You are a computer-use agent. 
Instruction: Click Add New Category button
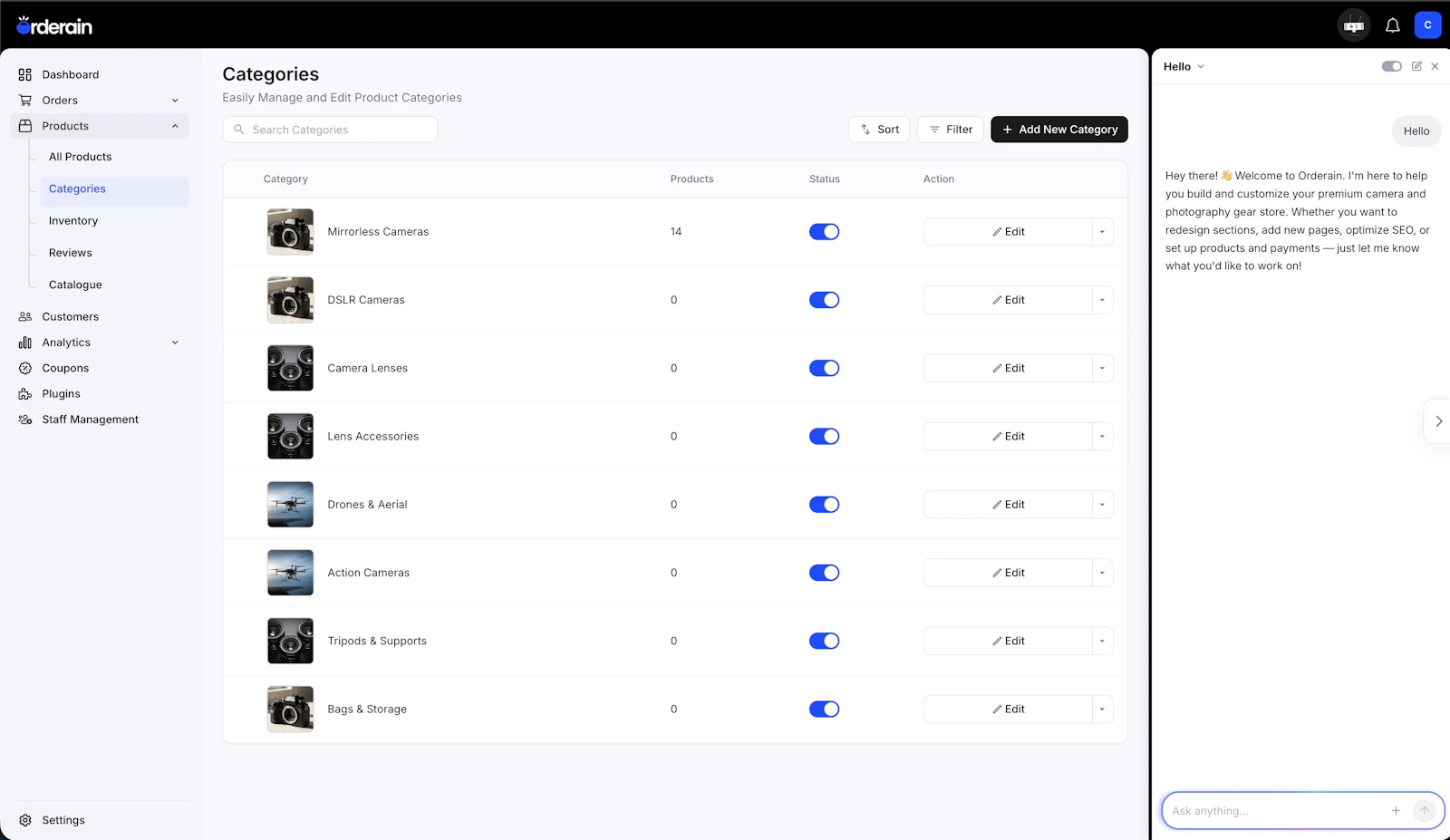[1058, 130]
